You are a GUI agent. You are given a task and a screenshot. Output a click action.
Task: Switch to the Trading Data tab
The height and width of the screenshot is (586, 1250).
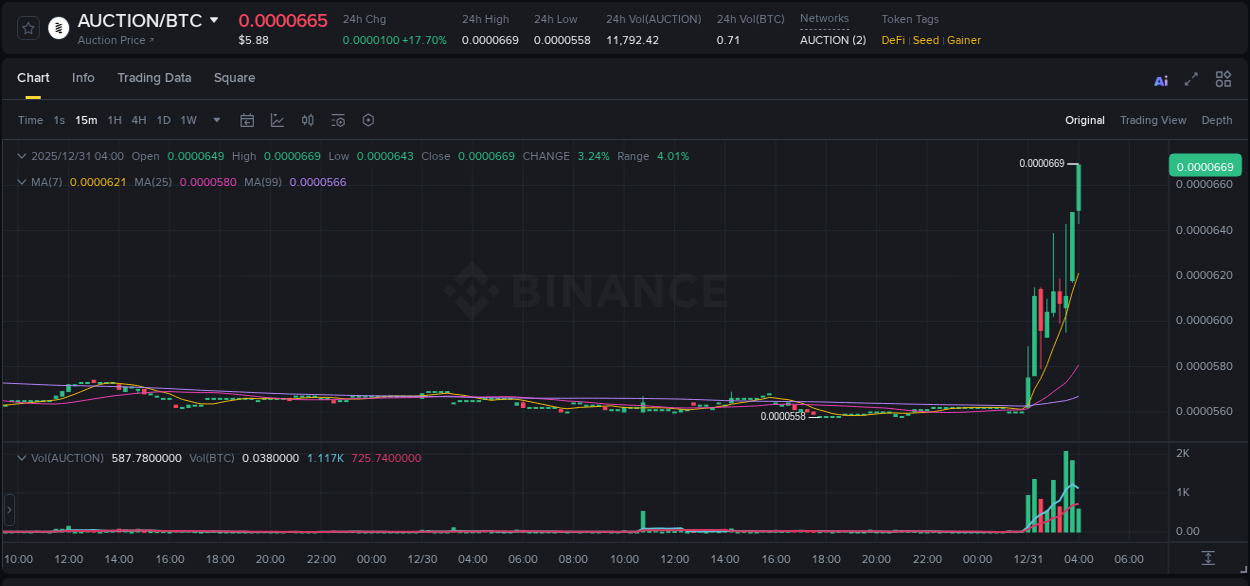pyautogui.click(x=154, y=78)
